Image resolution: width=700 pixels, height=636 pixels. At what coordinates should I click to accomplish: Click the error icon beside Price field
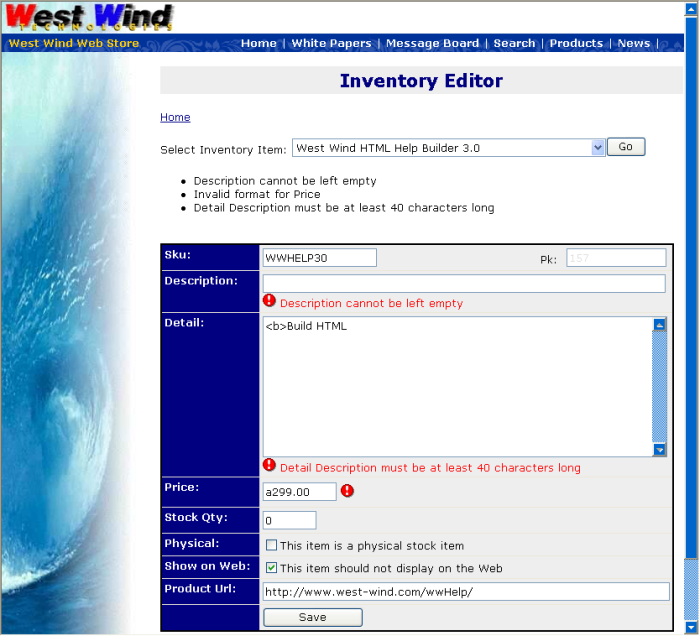(347, 491)
